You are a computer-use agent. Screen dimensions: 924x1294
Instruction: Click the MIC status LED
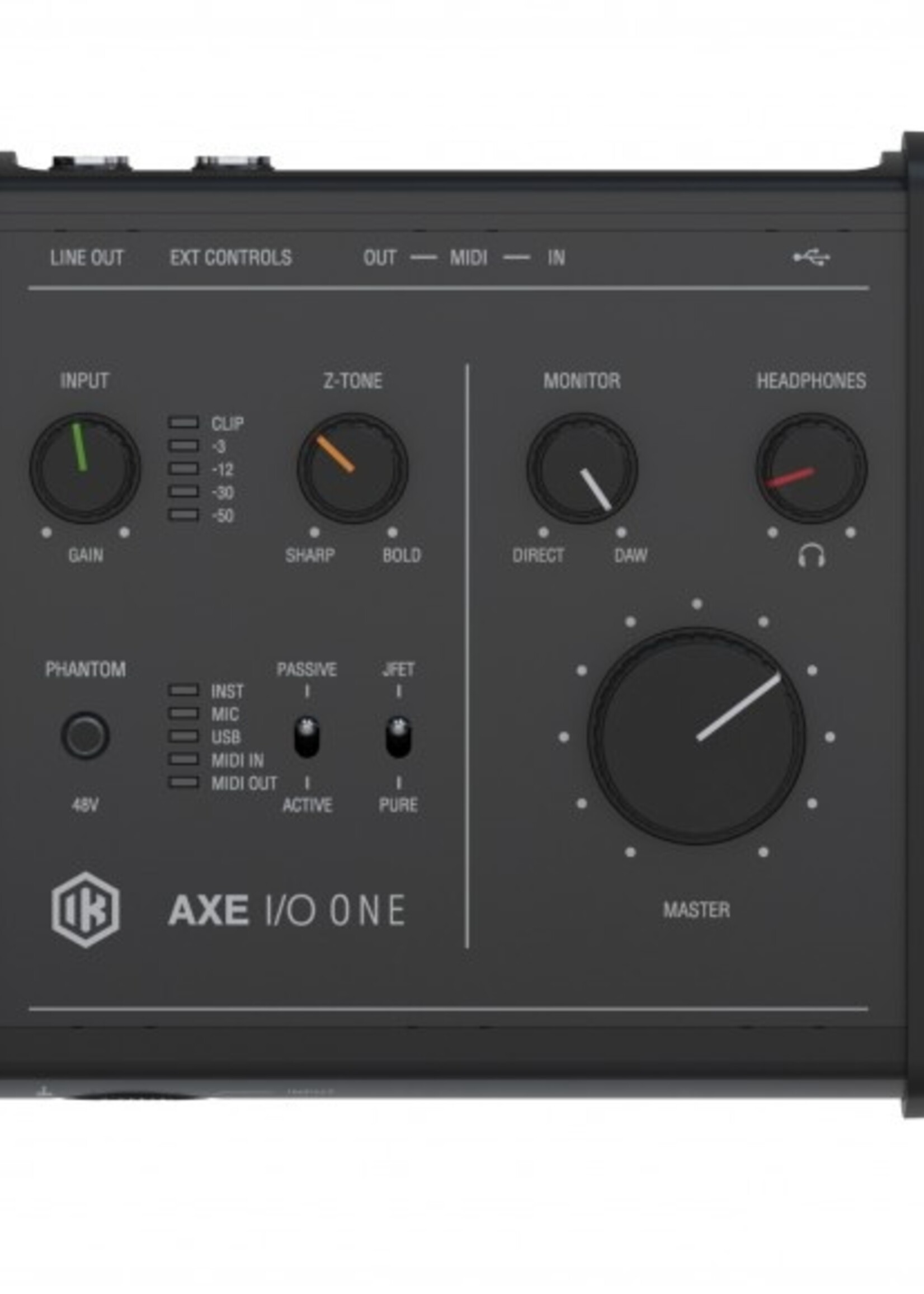(x=183, y=714)
